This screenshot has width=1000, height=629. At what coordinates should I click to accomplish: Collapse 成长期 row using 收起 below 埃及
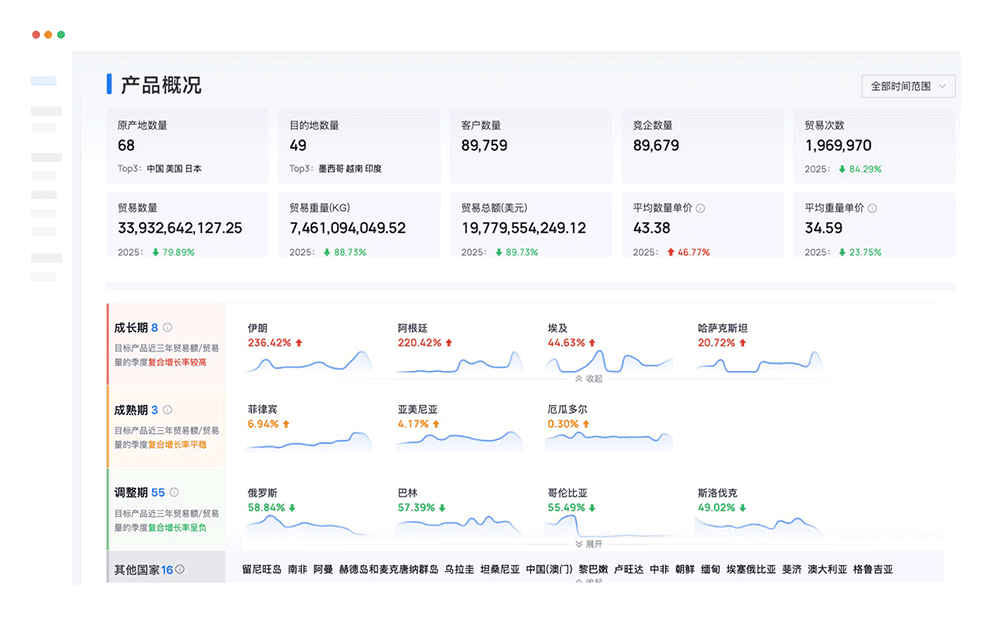588,379
